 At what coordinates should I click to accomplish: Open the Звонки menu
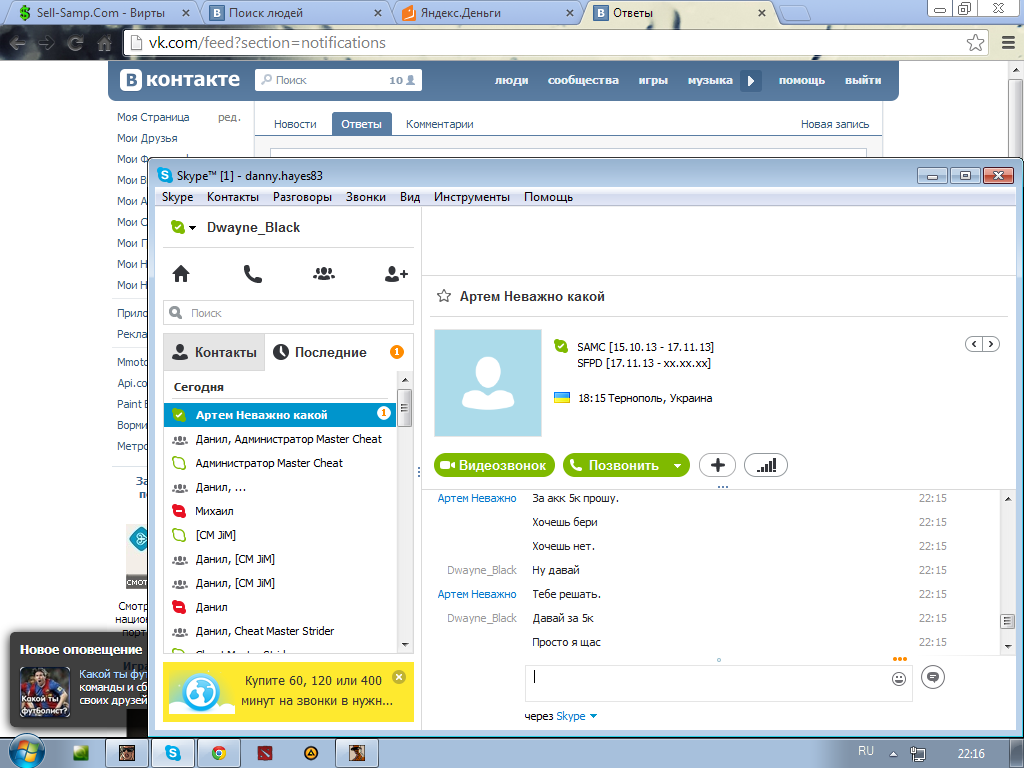(366, 197)
